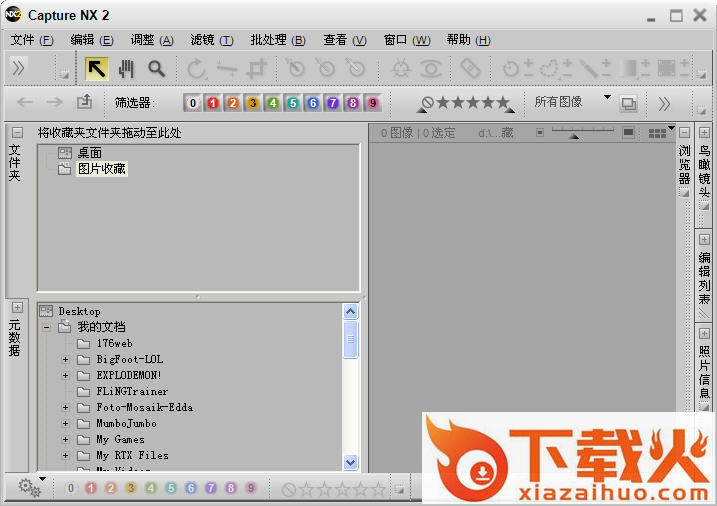
Task: Click the Neutral Control Point dropper
Action: 325,68
